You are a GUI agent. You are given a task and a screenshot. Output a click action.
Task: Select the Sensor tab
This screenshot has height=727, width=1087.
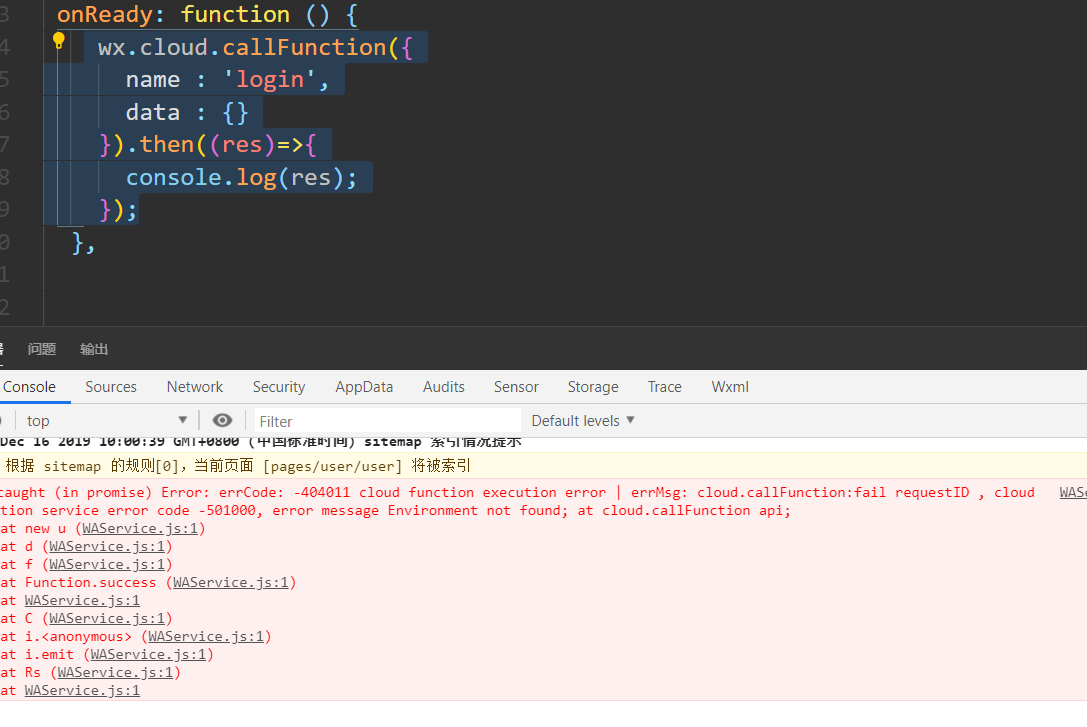[516, 387]
